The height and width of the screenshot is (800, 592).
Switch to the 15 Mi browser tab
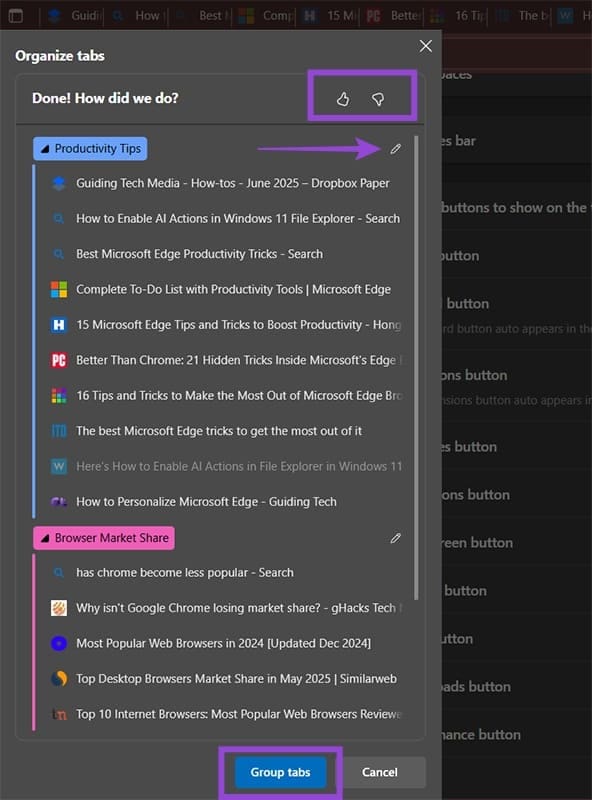click(329, 16)
